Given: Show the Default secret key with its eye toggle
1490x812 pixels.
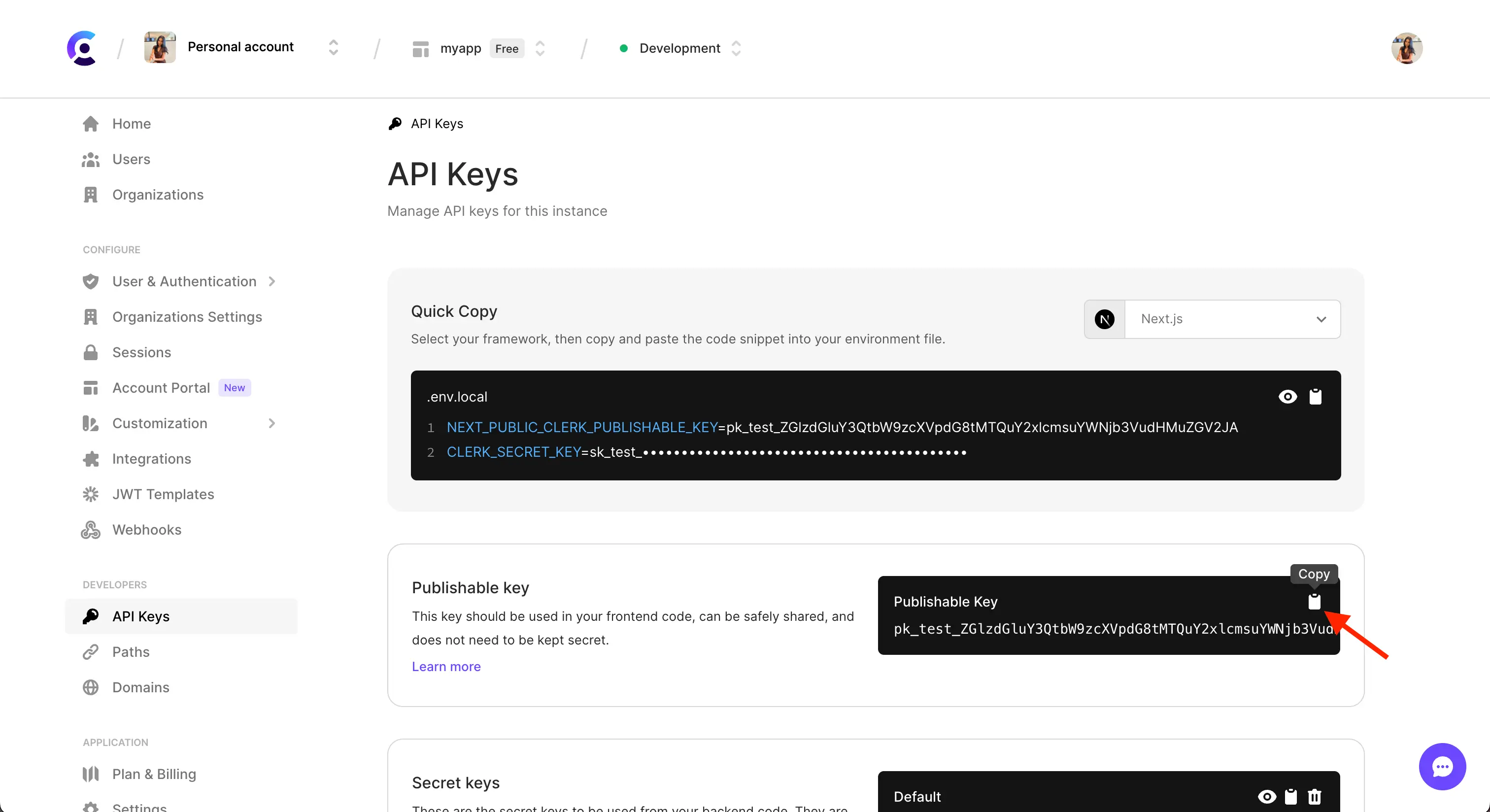Looking at the screenshot, I should [1267, 796].
